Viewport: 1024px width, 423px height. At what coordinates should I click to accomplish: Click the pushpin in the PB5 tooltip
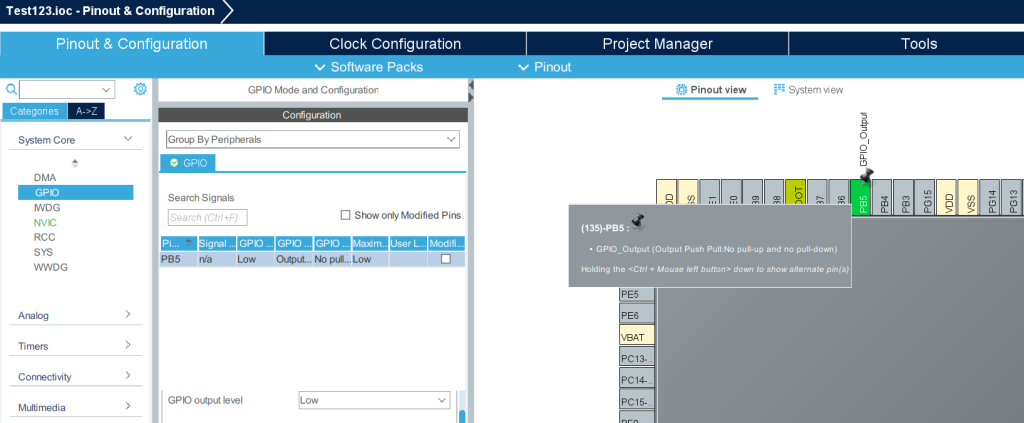[x=637, y=222]
